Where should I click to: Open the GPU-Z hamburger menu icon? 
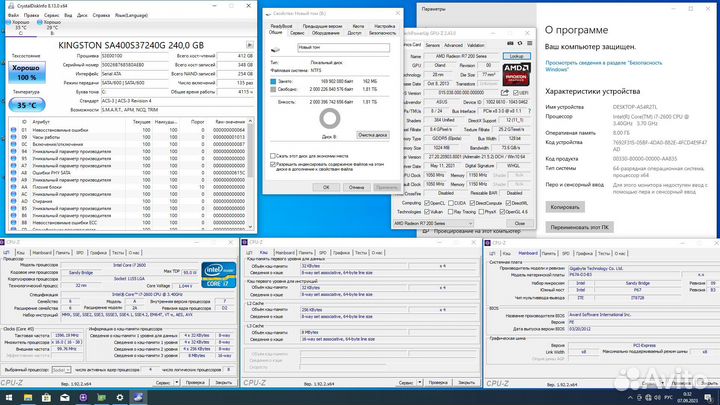[x=529, y=43]
